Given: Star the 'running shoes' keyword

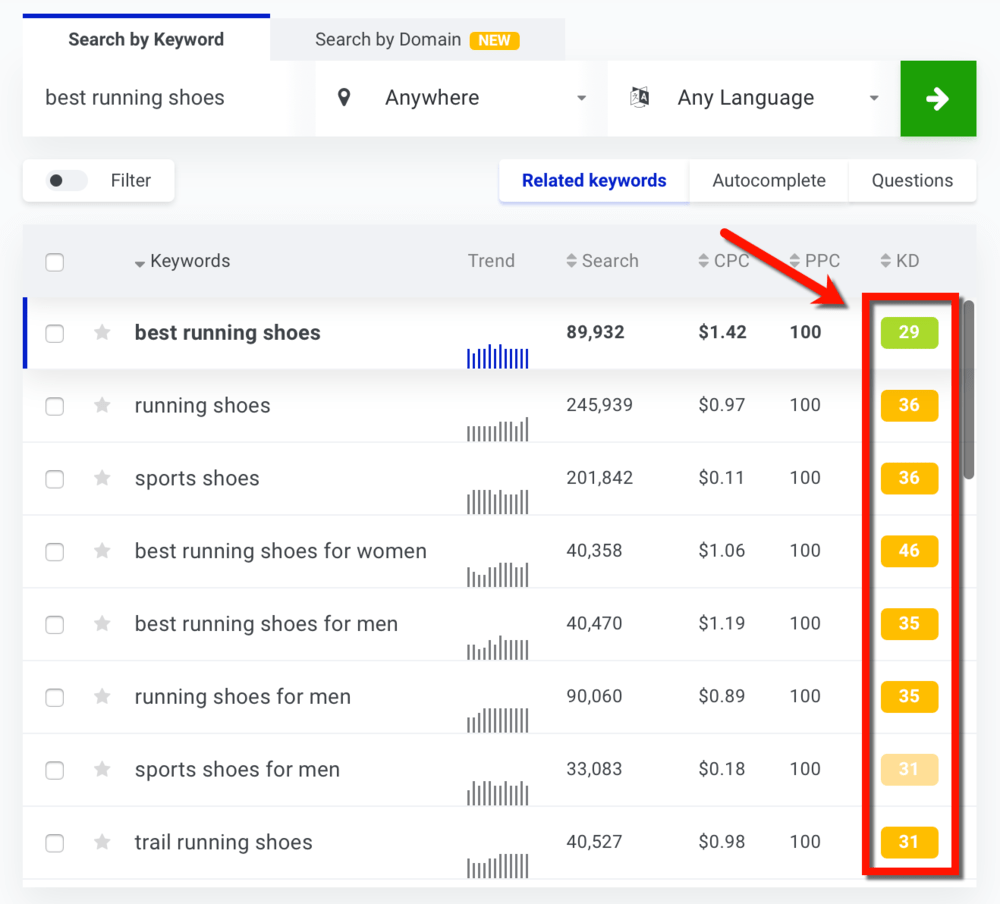Looking at the screenshot, I should coord(101,406).
